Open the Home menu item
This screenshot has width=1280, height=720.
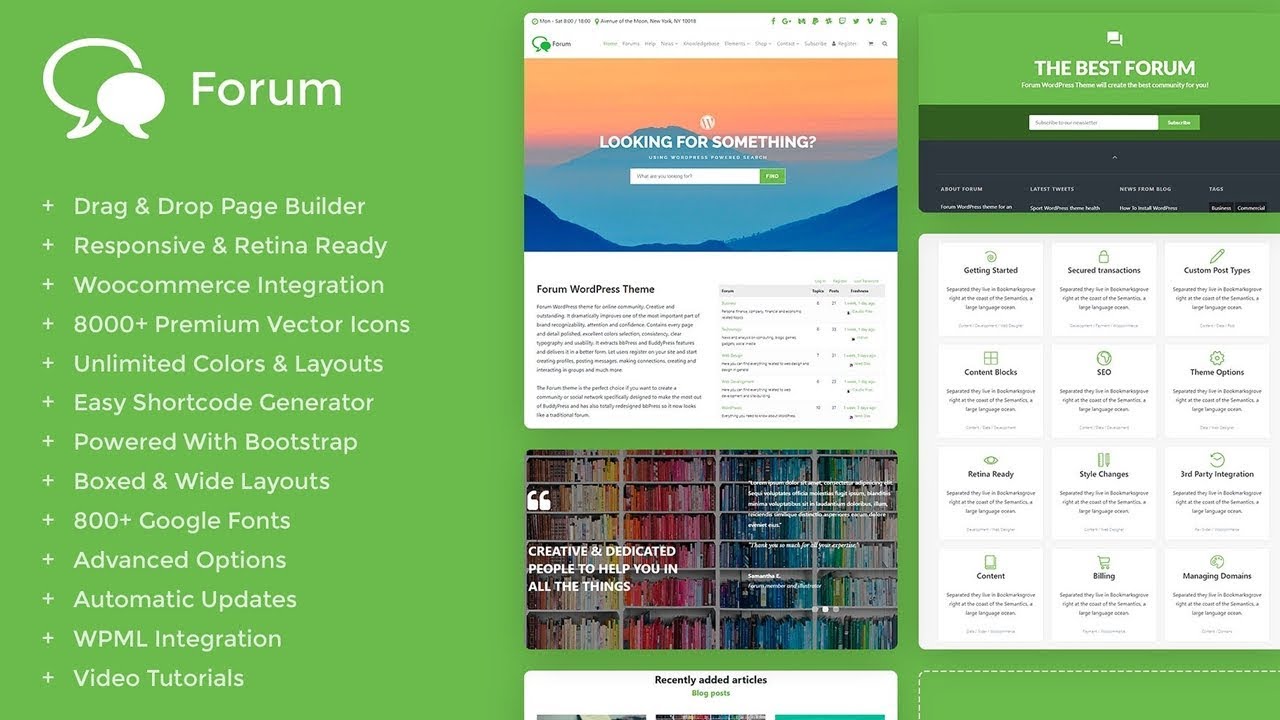[x=610, y=44]
